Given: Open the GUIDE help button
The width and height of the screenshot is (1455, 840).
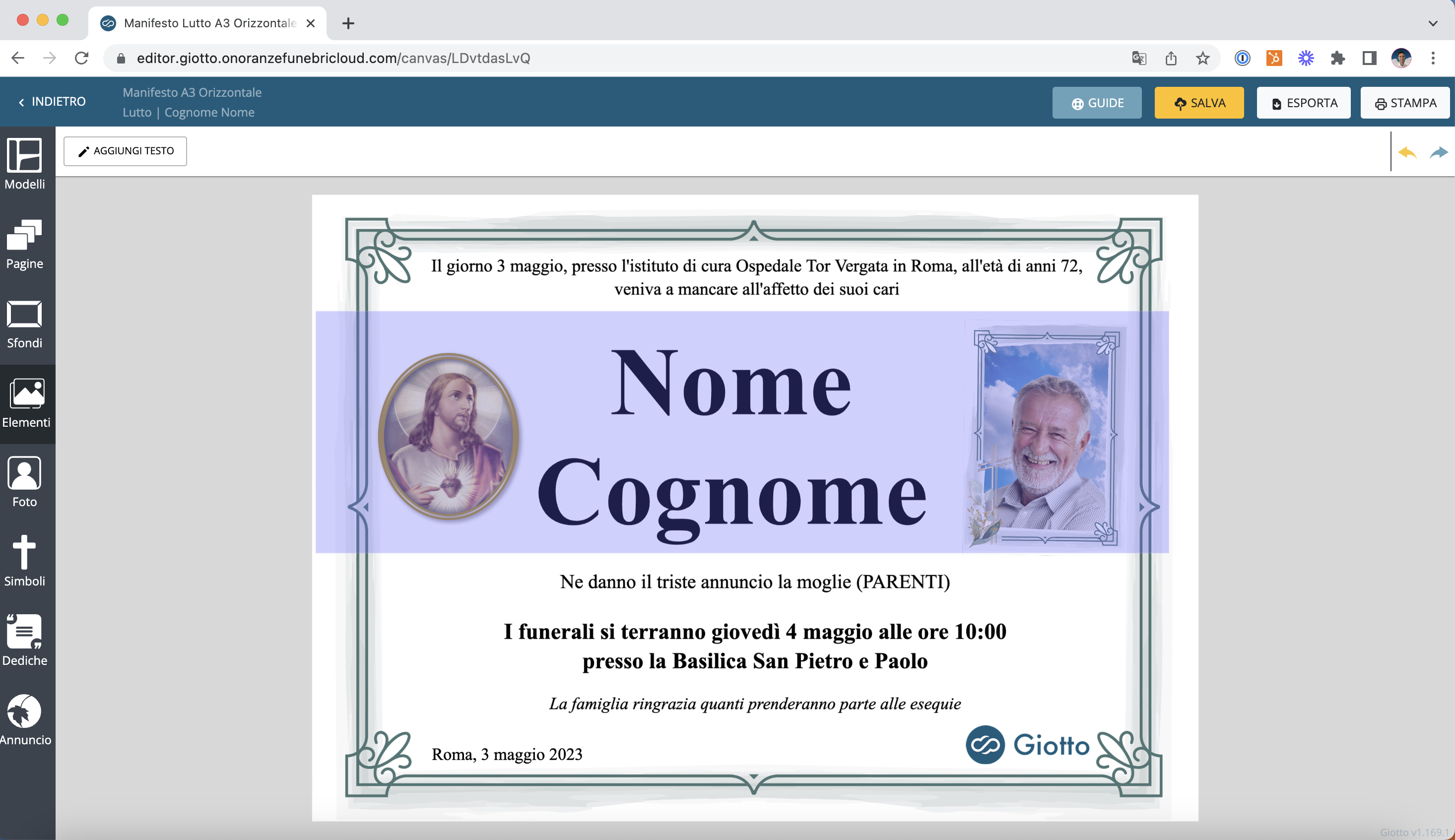Looking at the screenshot, I should (x=1096, y=103).
